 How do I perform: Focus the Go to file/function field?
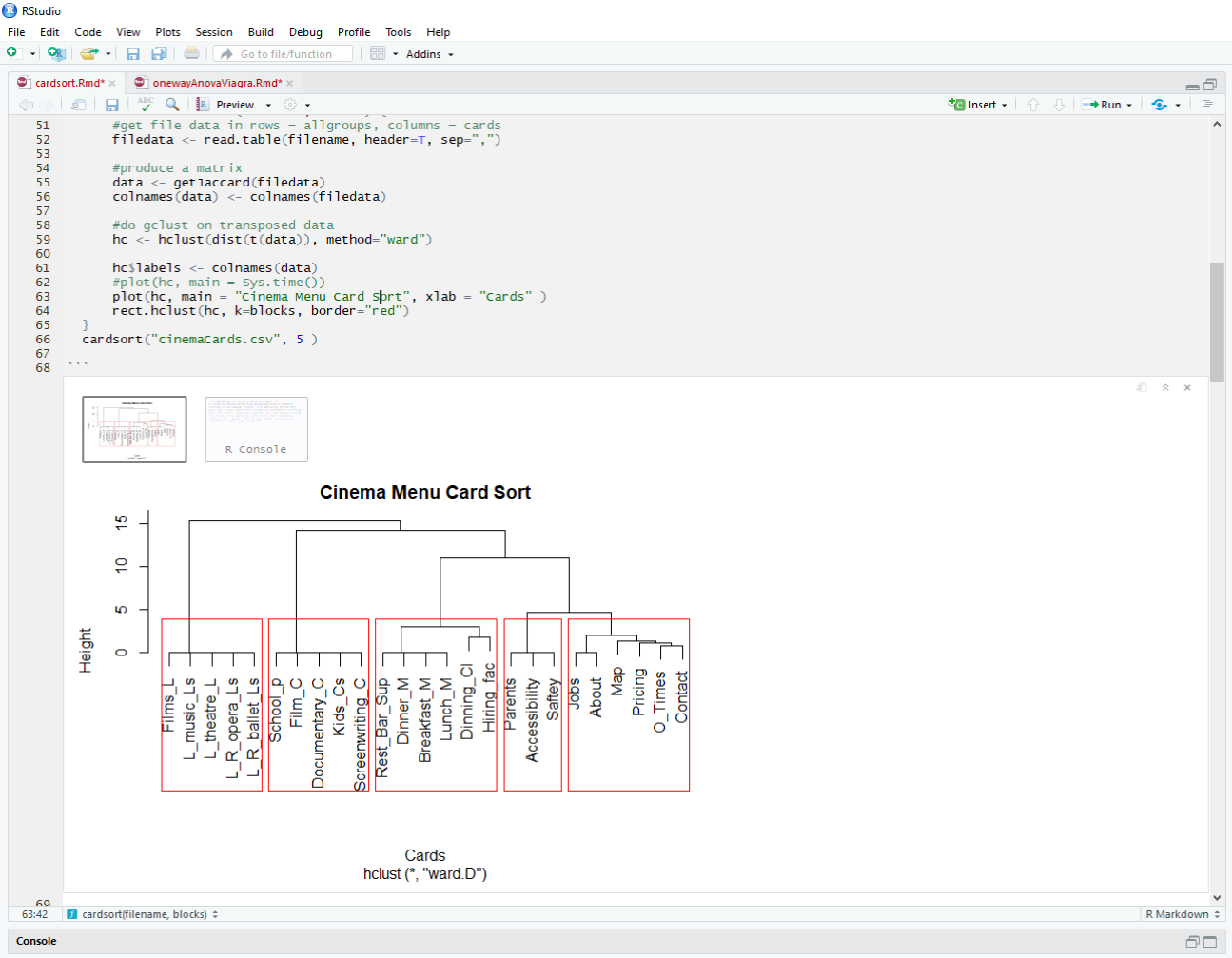pyautogui.click(x=284, y=54)
